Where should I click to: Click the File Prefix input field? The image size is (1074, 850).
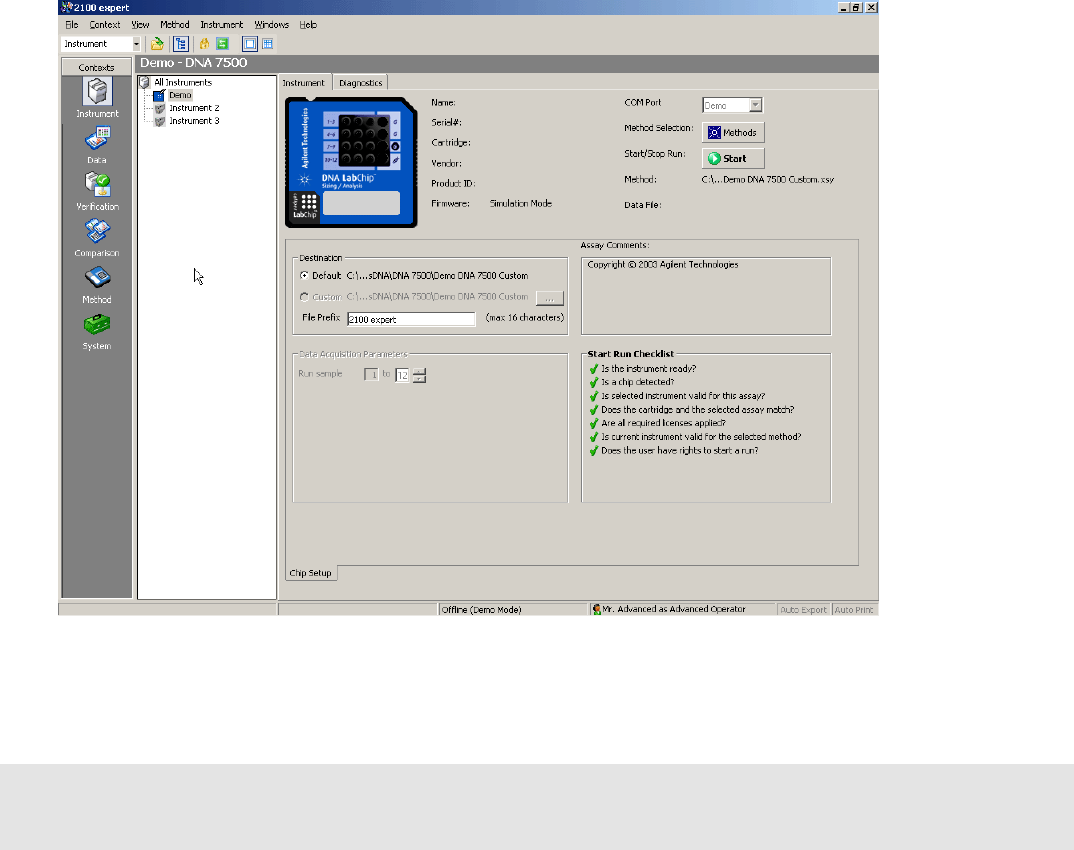coord(411,319)
